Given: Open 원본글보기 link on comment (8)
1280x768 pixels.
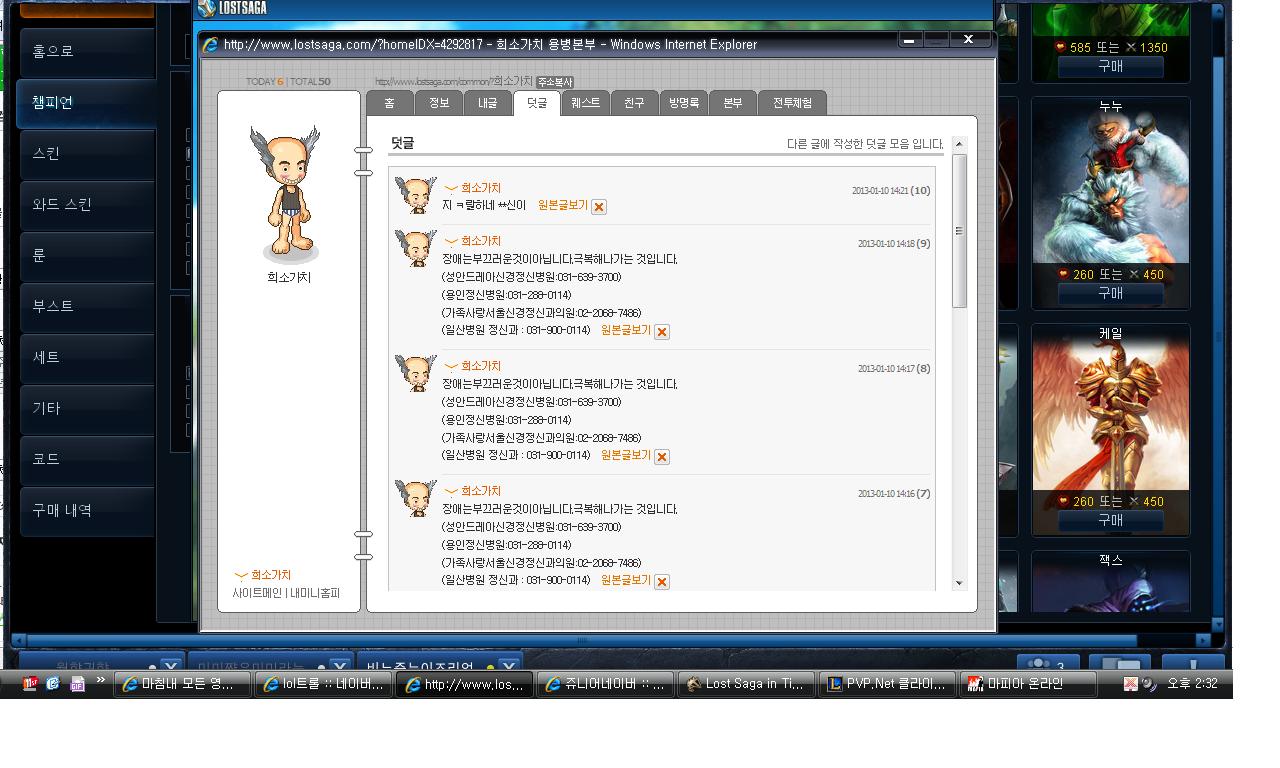Looking at the screenshot, I should [626, 455].
